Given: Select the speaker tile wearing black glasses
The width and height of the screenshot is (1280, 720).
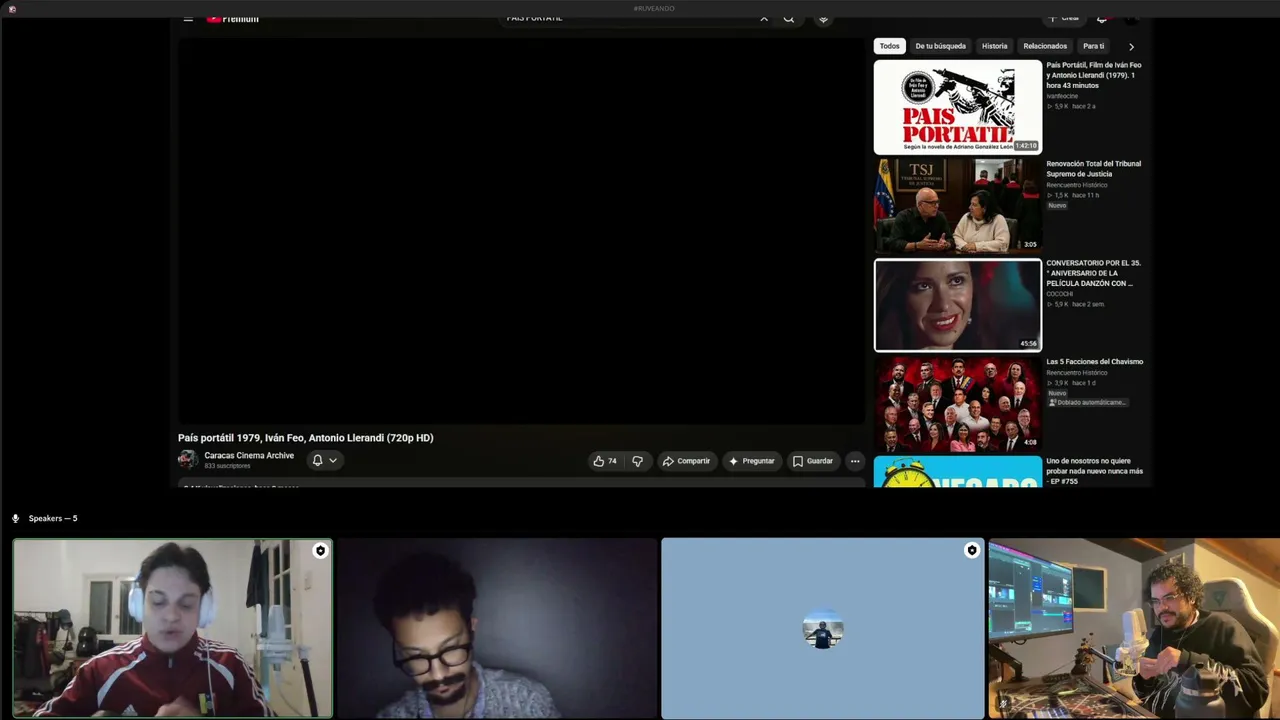Looking at the screenshot, I should pyautogui.click(x=497, y=628).
